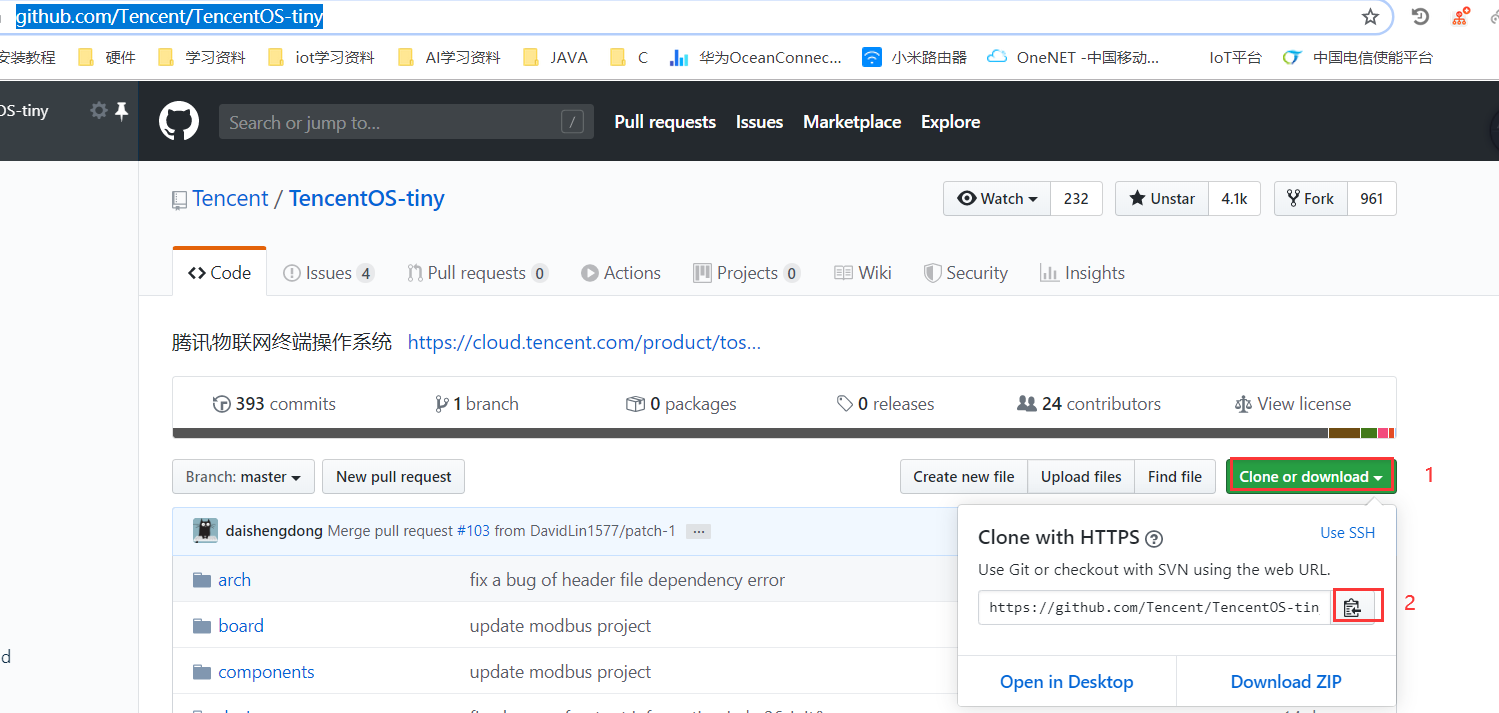Click the Download ZIP link
This screenshot has height=713, width=1499.
click(x=1286, y=682)
